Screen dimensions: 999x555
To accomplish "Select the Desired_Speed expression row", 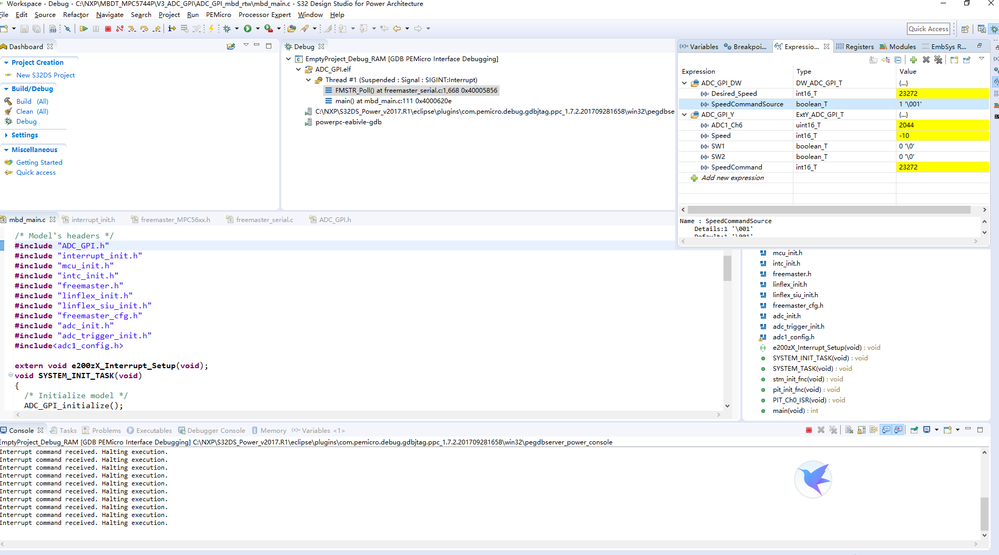I will point(833,94).
